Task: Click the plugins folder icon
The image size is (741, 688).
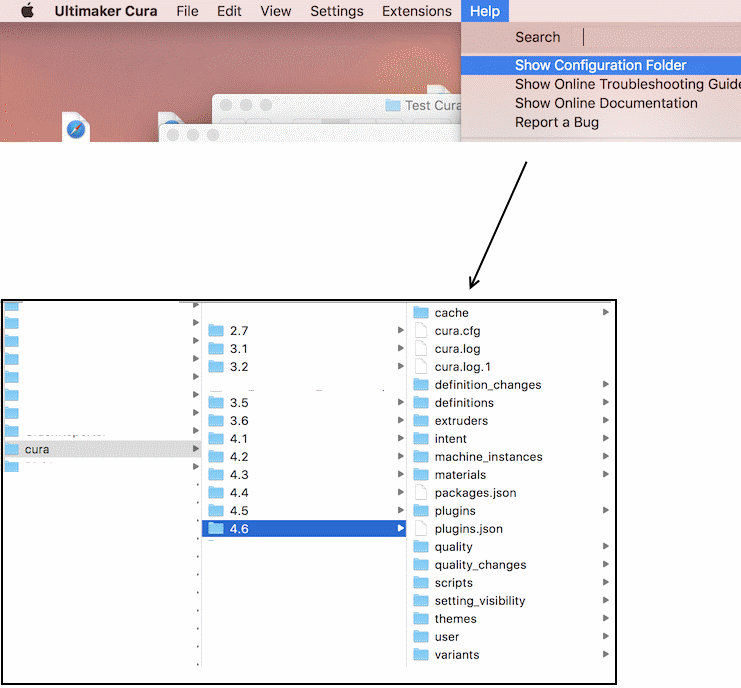Action: [421, 510]
